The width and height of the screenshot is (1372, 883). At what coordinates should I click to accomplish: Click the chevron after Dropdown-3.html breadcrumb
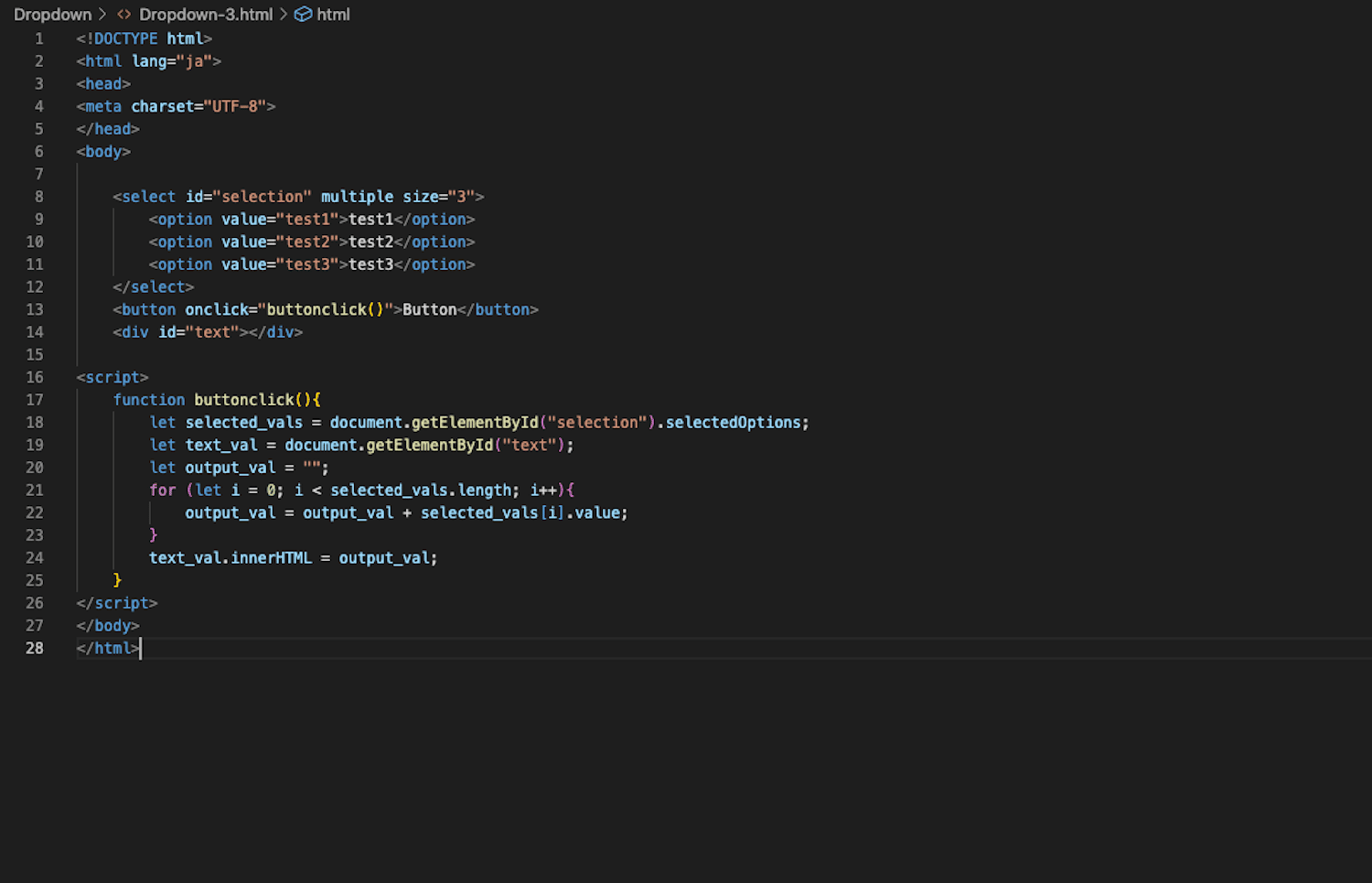[284, 15]
